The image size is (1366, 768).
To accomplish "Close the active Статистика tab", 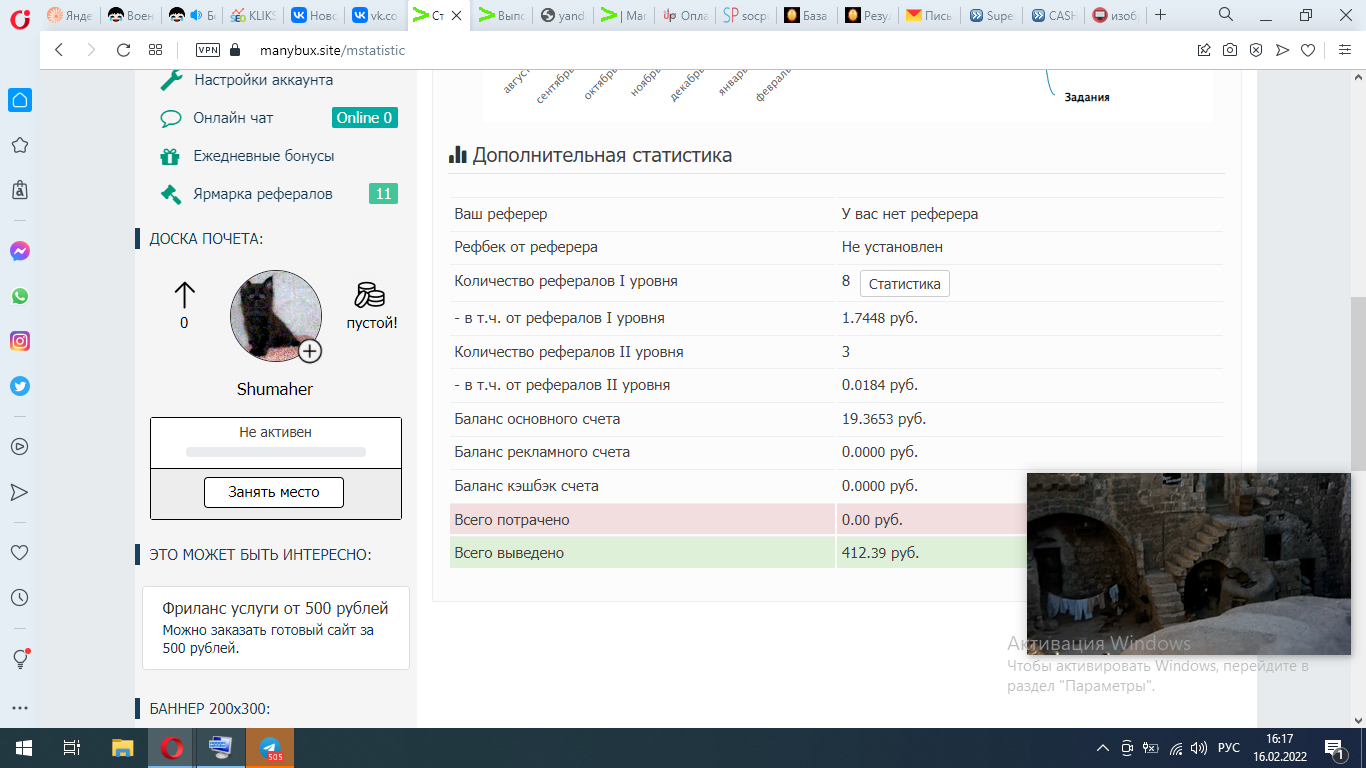I will [x=457, y=15].
